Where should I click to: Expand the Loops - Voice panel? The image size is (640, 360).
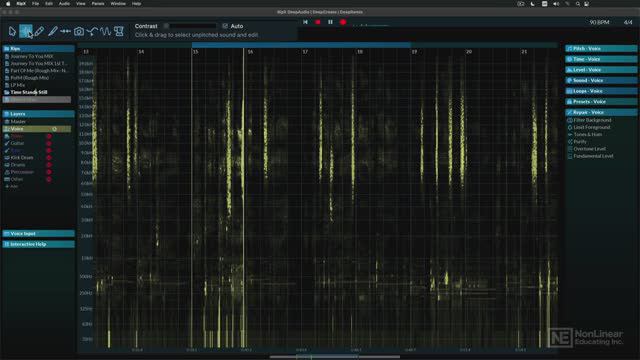tap(601, 91)
